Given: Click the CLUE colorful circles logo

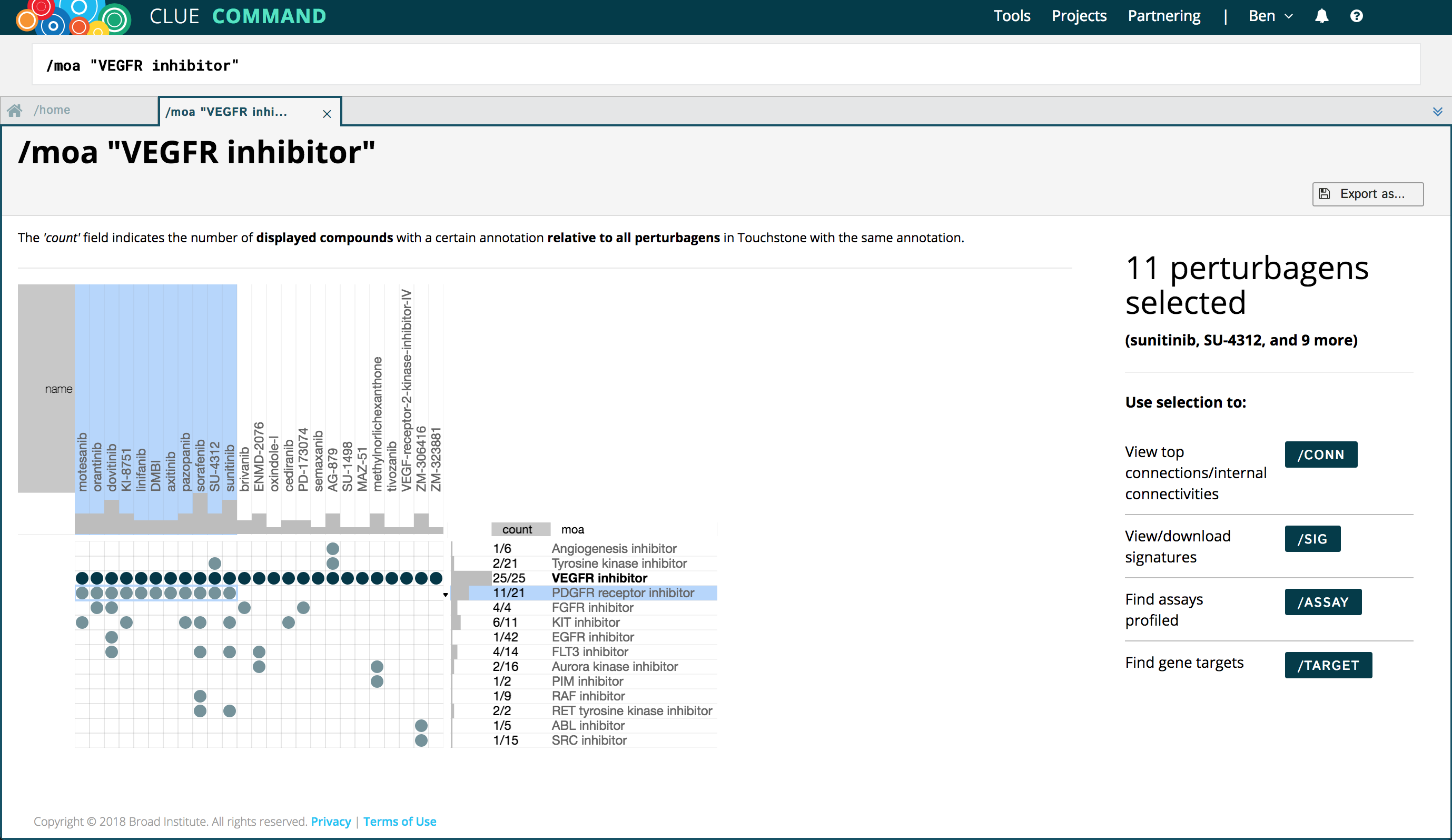Looking at the screenshot, I should 74,17.
